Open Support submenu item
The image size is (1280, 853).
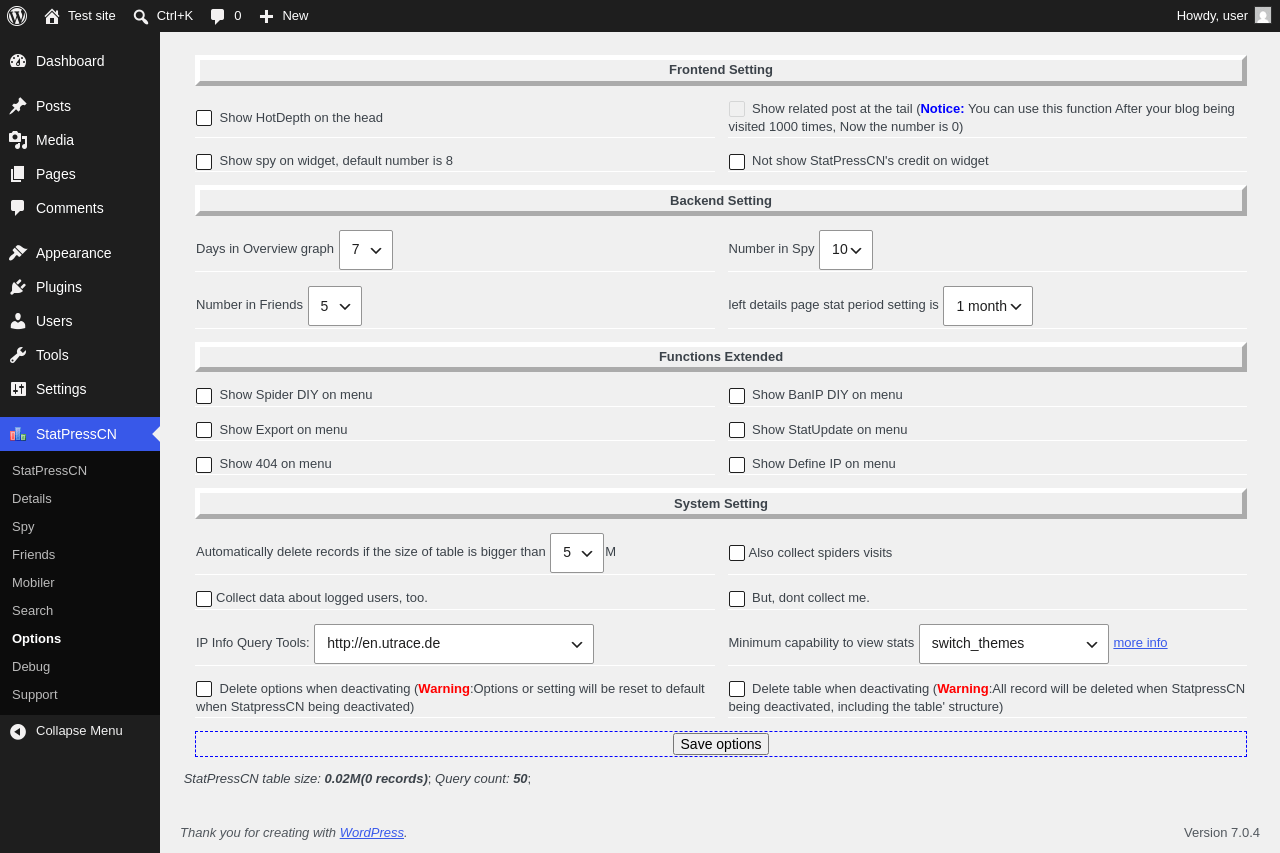[80, 694]
